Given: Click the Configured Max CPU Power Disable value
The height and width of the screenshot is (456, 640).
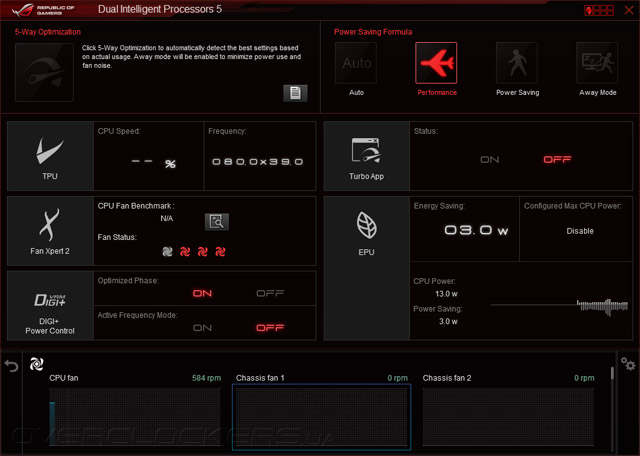Looking at the screenshot, I should [x=580, y=231].
